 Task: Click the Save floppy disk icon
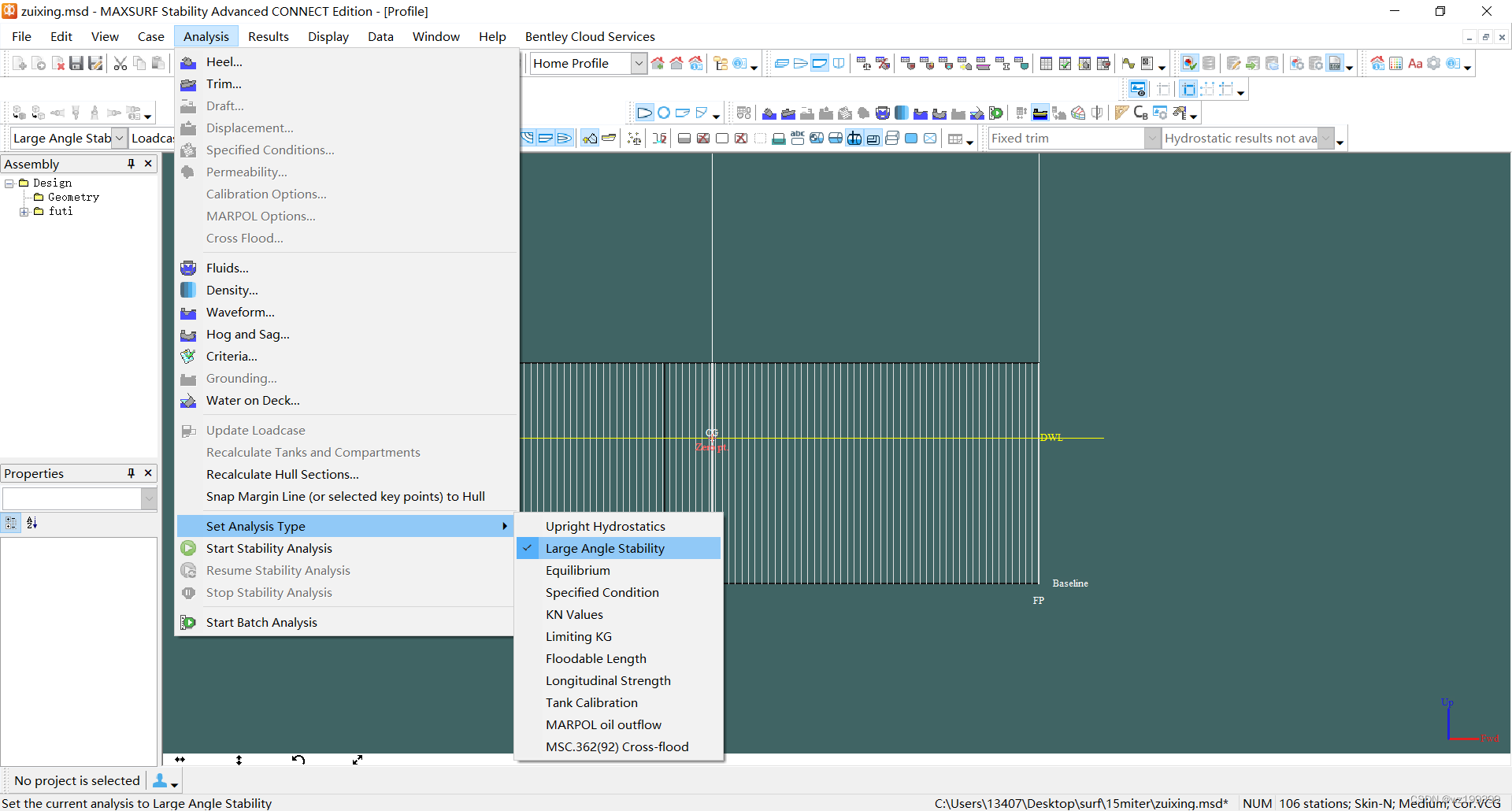point(76,64)
